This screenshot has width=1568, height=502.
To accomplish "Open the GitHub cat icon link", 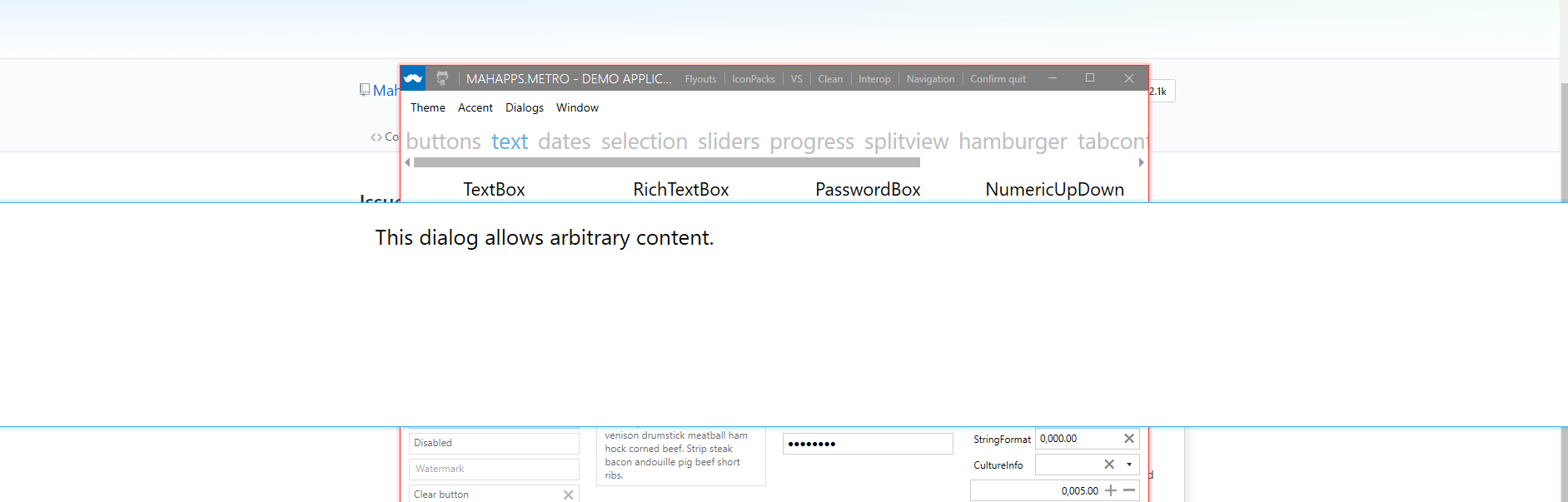I will point(442,78).
